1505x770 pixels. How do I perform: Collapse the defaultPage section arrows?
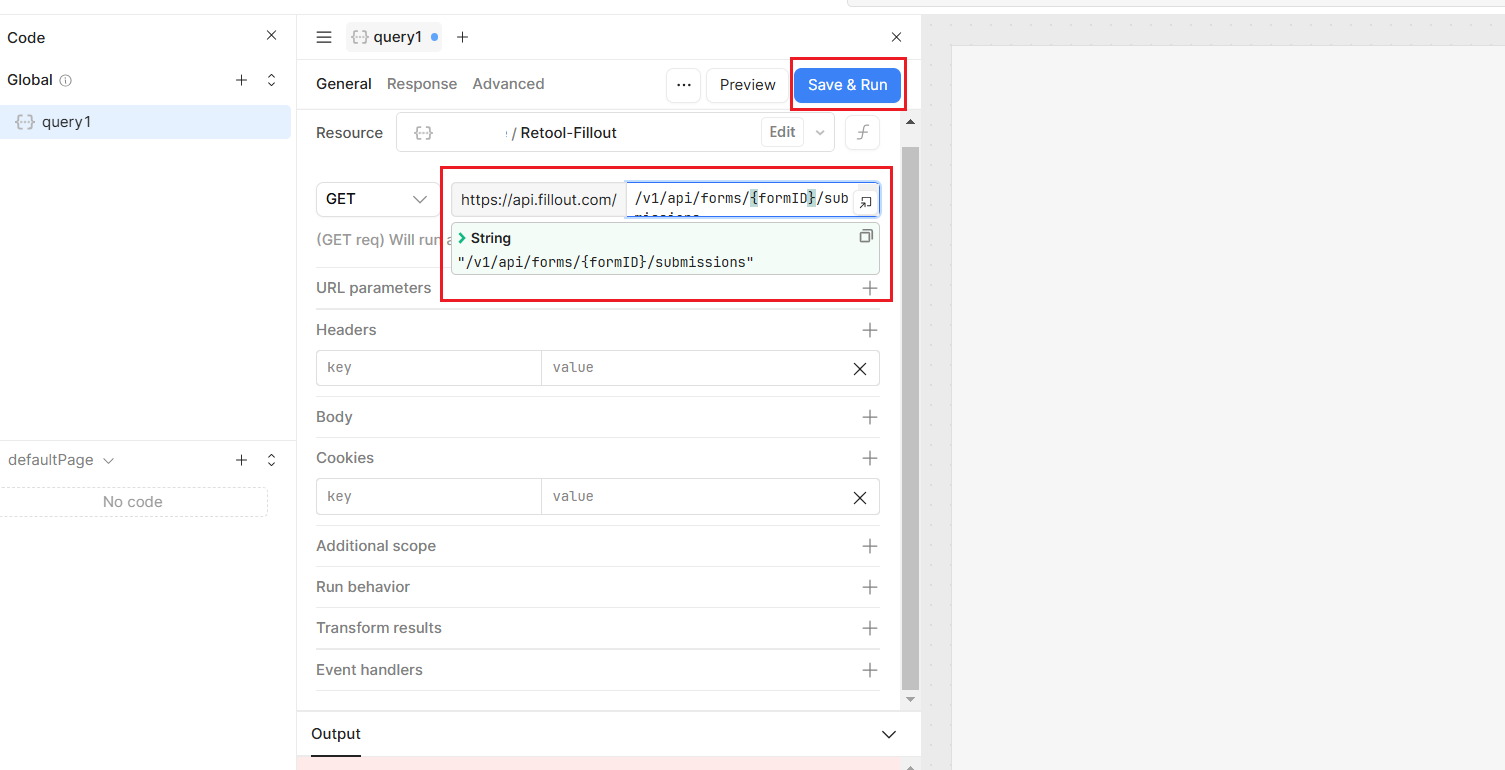(271, 460)
